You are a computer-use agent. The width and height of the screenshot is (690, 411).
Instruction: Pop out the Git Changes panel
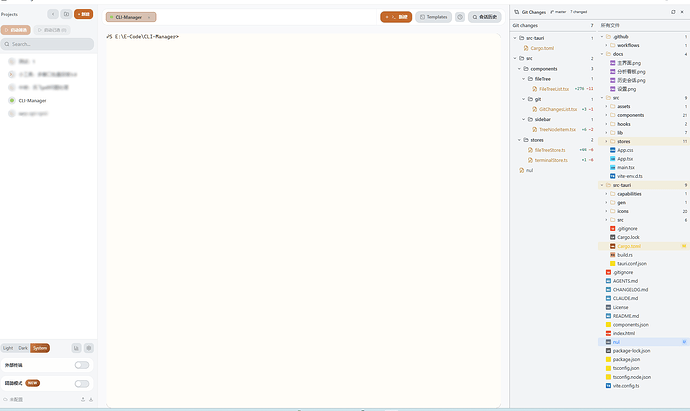tap(673, 12)
